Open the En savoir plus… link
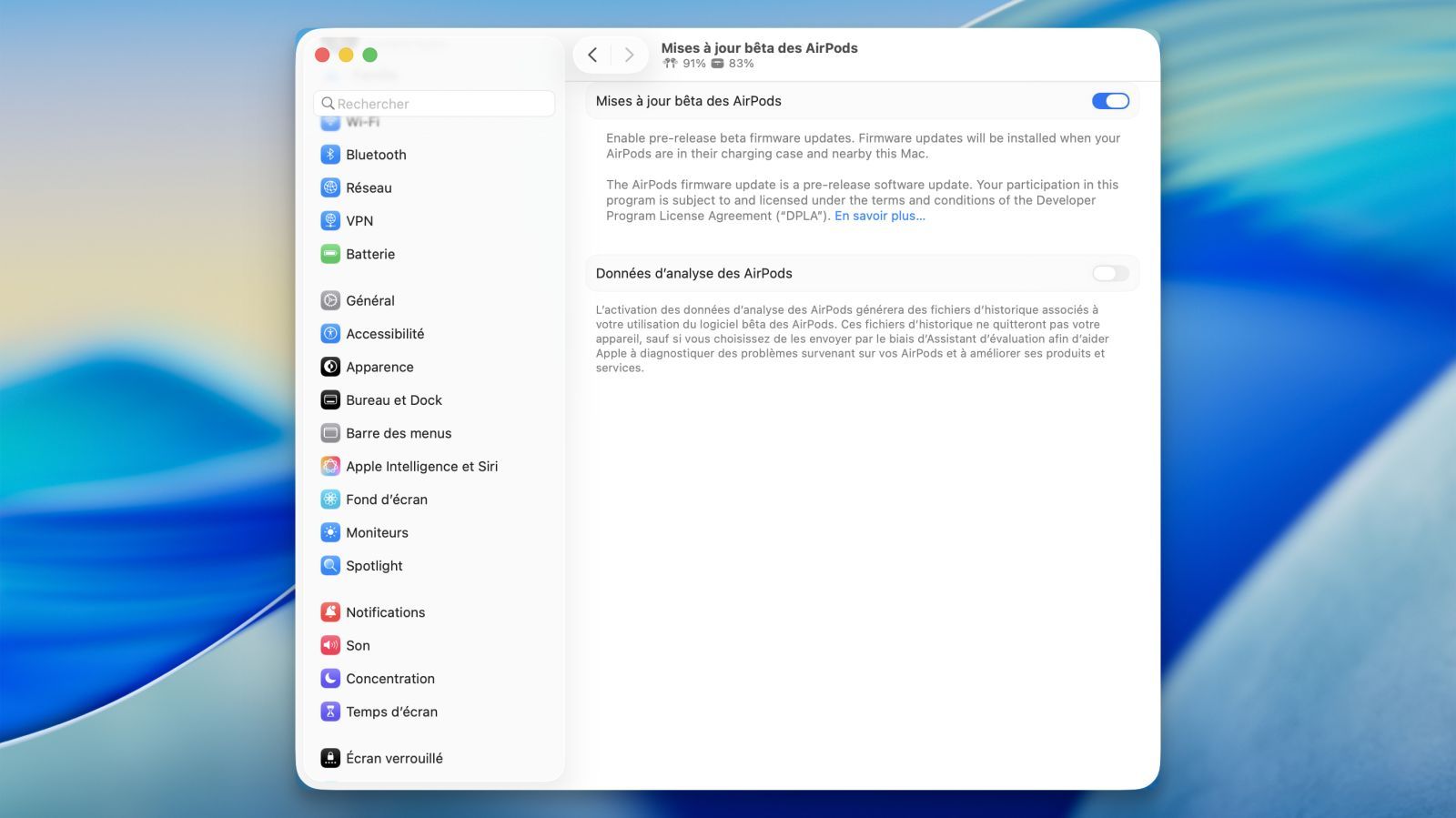The image size is (1456, 818). pos(880,216)
